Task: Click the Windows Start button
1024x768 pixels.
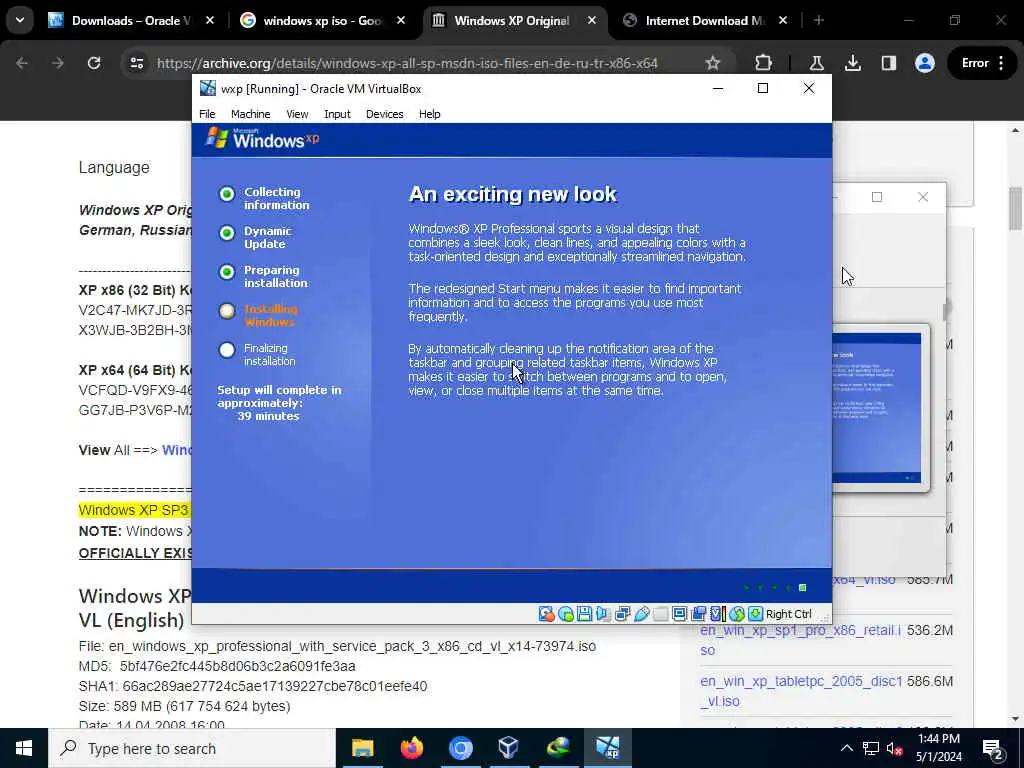Action: click(x=24, y=748)
